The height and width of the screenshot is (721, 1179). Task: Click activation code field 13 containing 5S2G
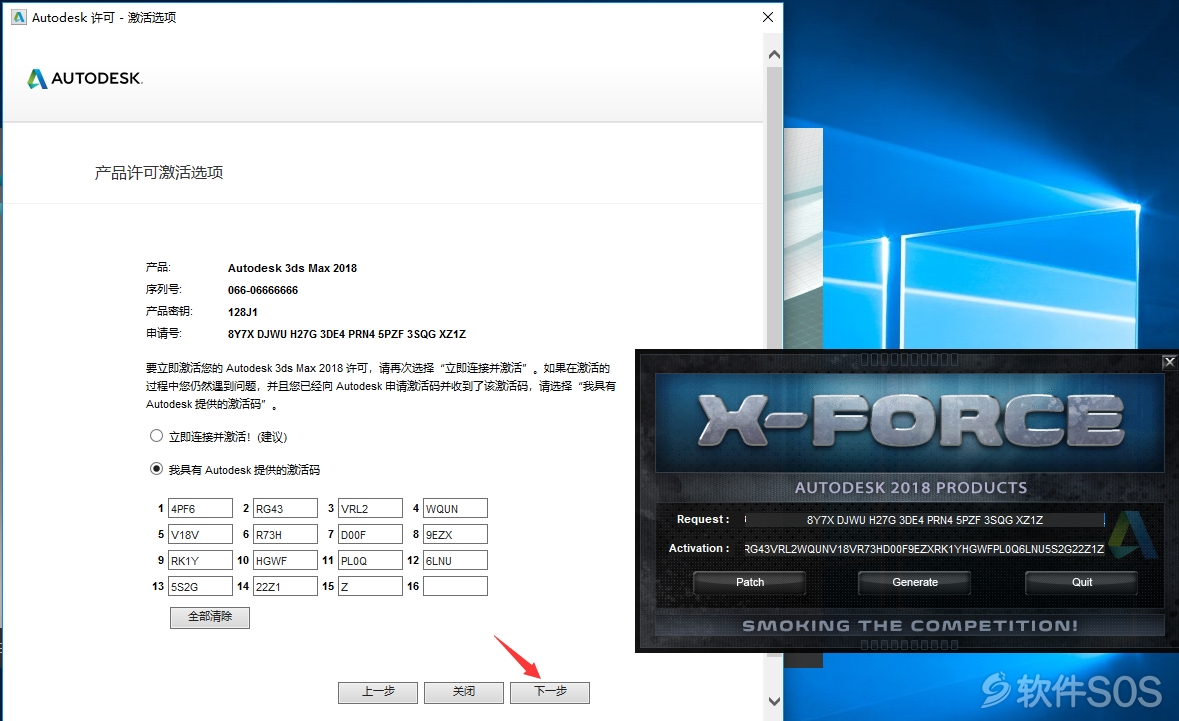(x=200, y=586)
